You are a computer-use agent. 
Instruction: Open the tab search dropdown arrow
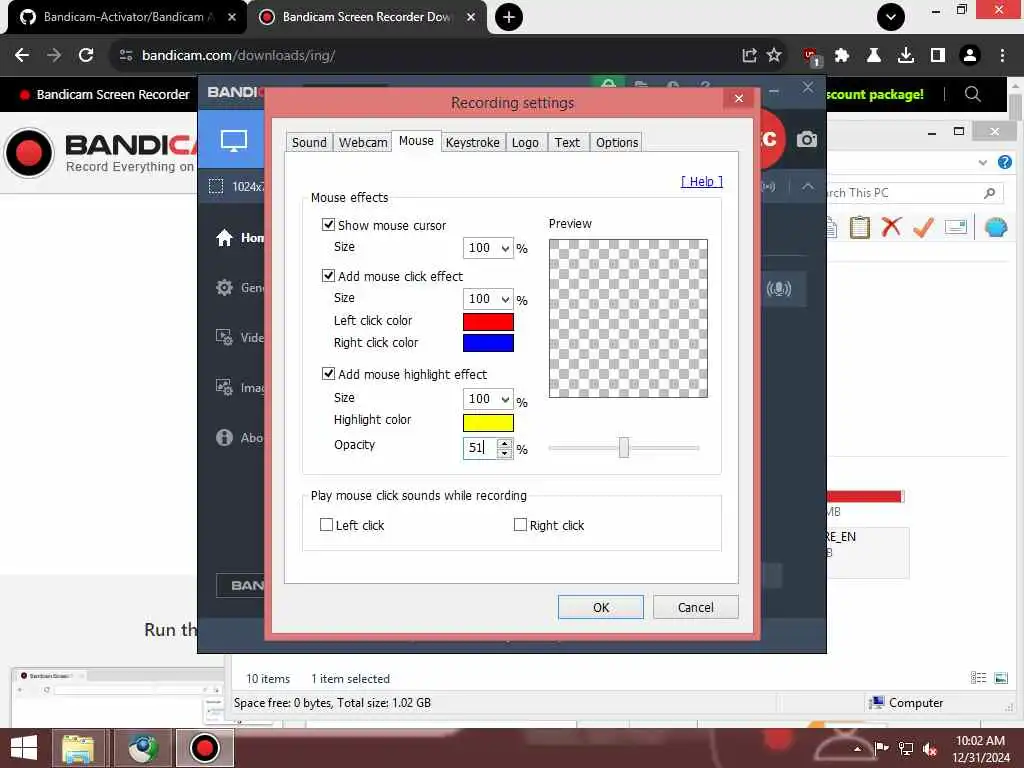[891, 17]
